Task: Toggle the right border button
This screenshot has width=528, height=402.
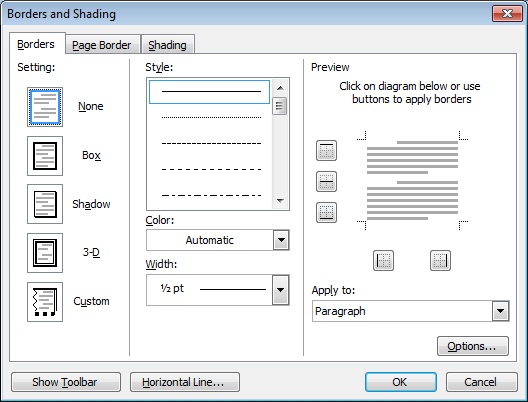Action: tap(440, 260)
